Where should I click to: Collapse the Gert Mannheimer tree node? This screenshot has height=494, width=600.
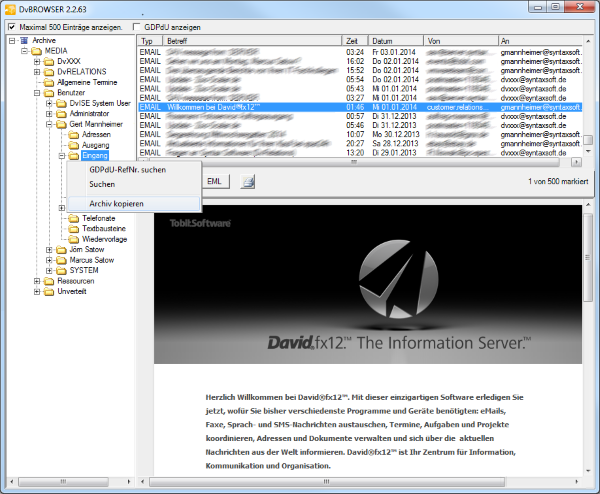click(x=49, y=124)
